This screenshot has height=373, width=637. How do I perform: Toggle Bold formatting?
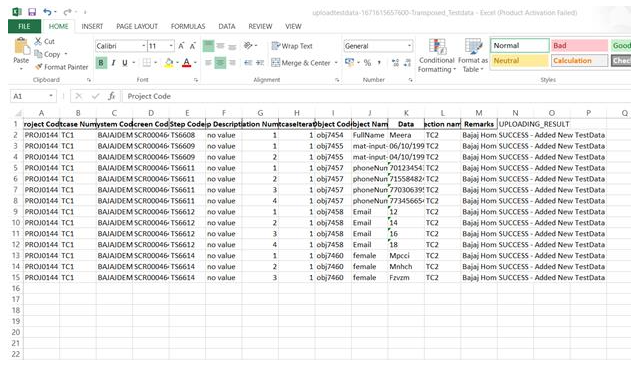click(x=101, y=63)
